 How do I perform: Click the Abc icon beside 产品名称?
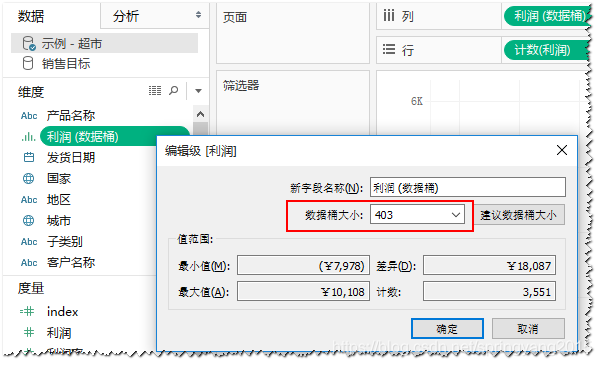pyautogui.click(x=29, y=116)
